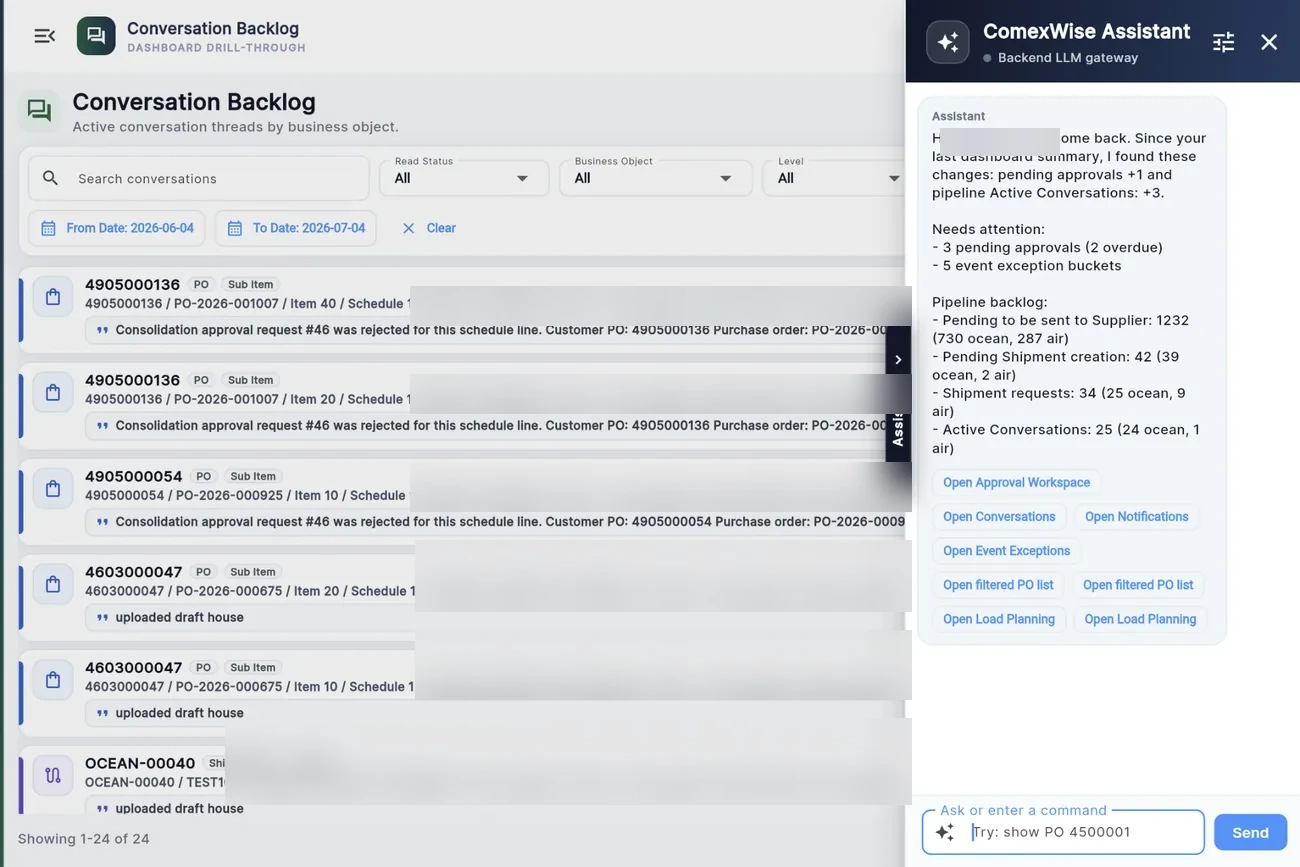The image size is (1300, 867).
Task: Open the Read Status dropdown
Action: [463, 178]
